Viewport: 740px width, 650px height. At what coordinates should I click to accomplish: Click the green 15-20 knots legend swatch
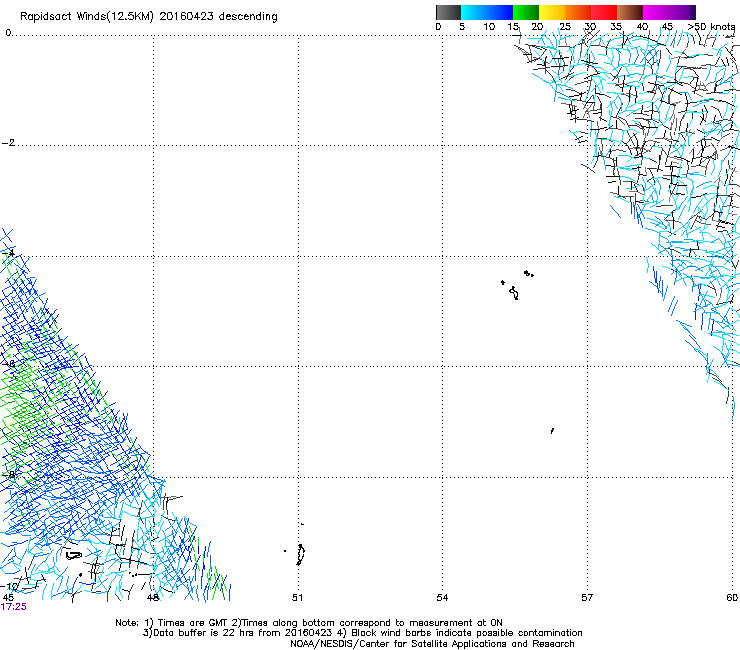point(526,12)
